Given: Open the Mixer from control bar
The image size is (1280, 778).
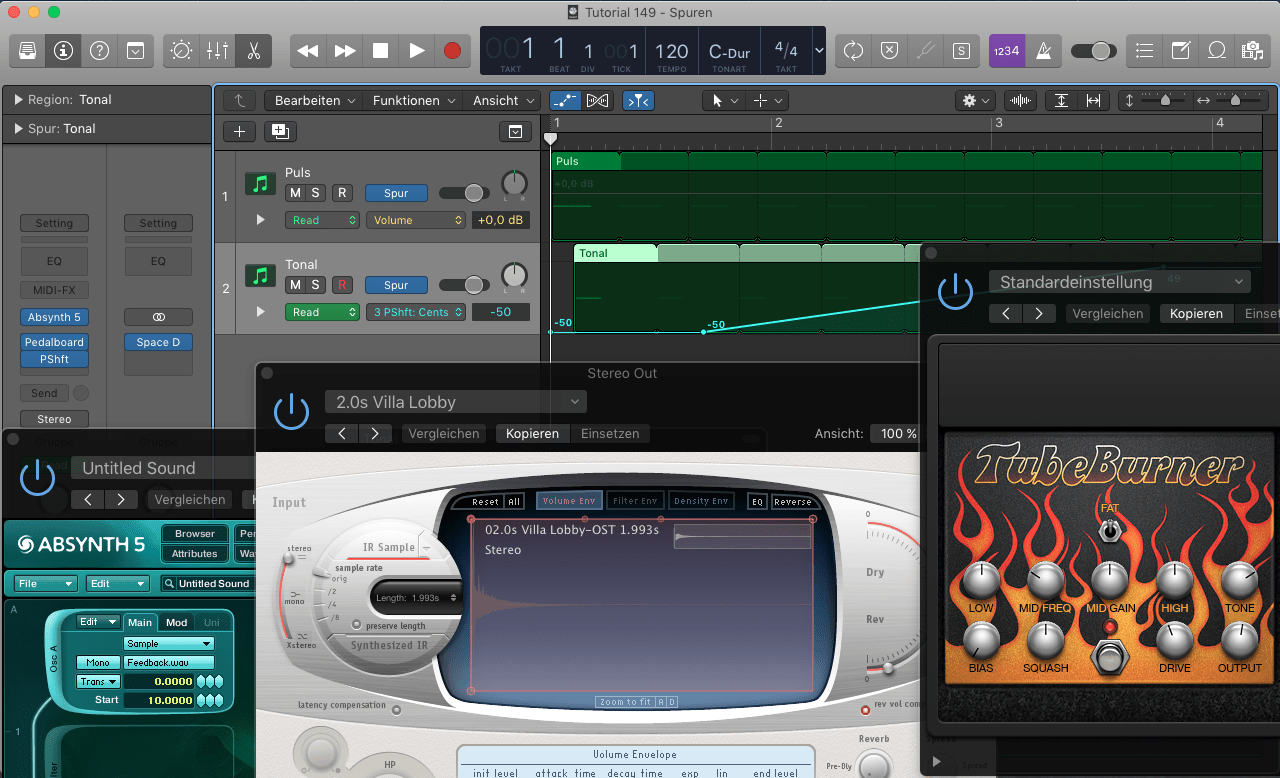Looking at the screenshot, I should coord(217,50).
